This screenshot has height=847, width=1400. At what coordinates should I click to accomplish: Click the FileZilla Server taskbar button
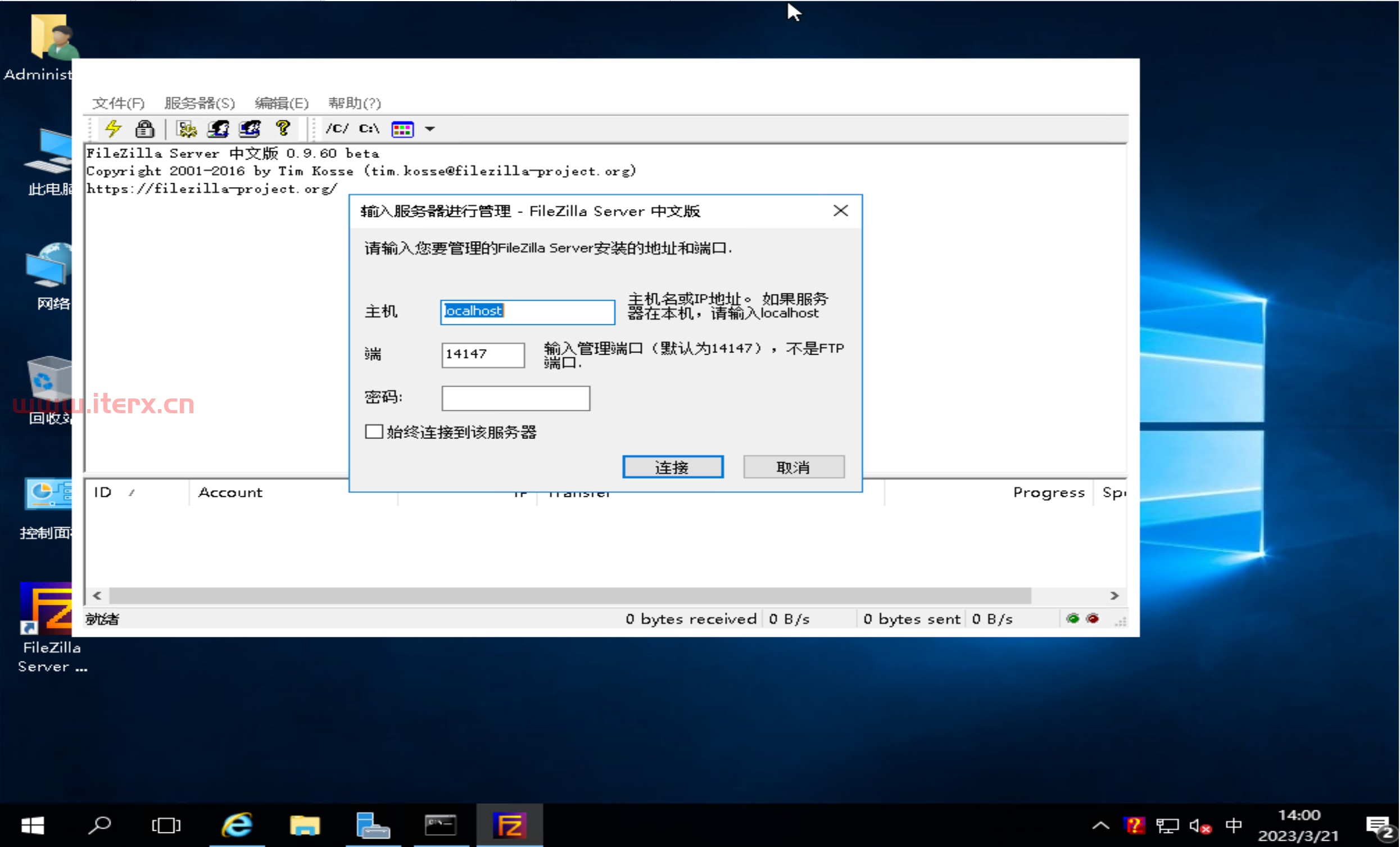coord(510,826)
